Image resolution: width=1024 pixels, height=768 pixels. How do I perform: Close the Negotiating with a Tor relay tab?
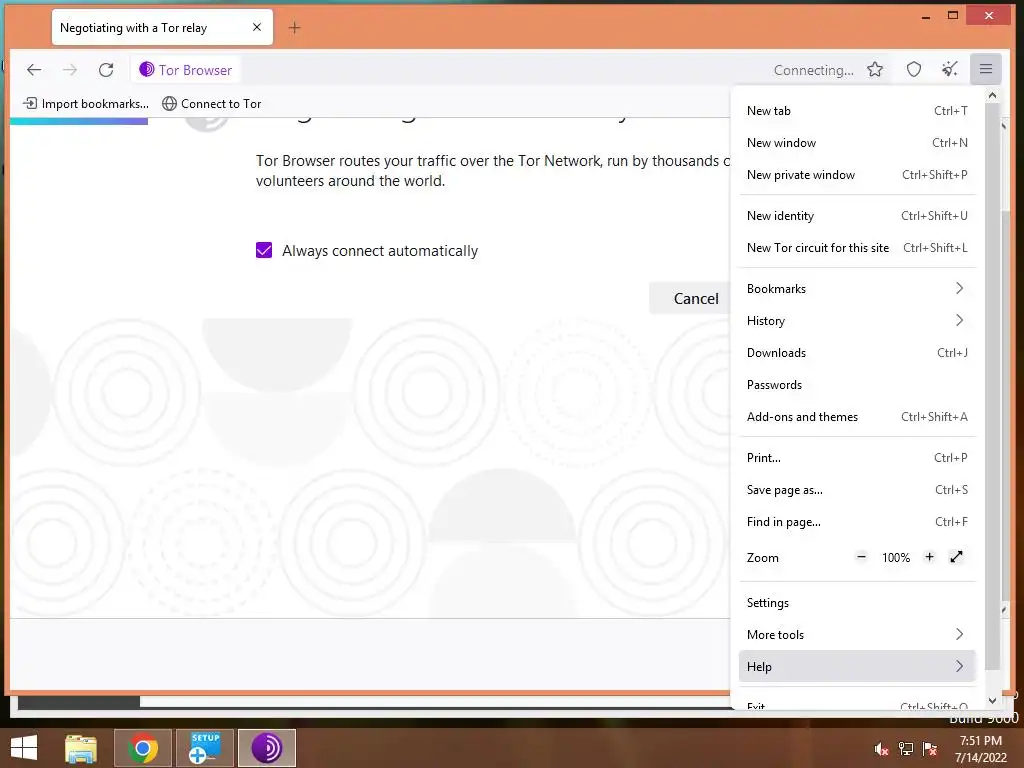coord(257,27)
